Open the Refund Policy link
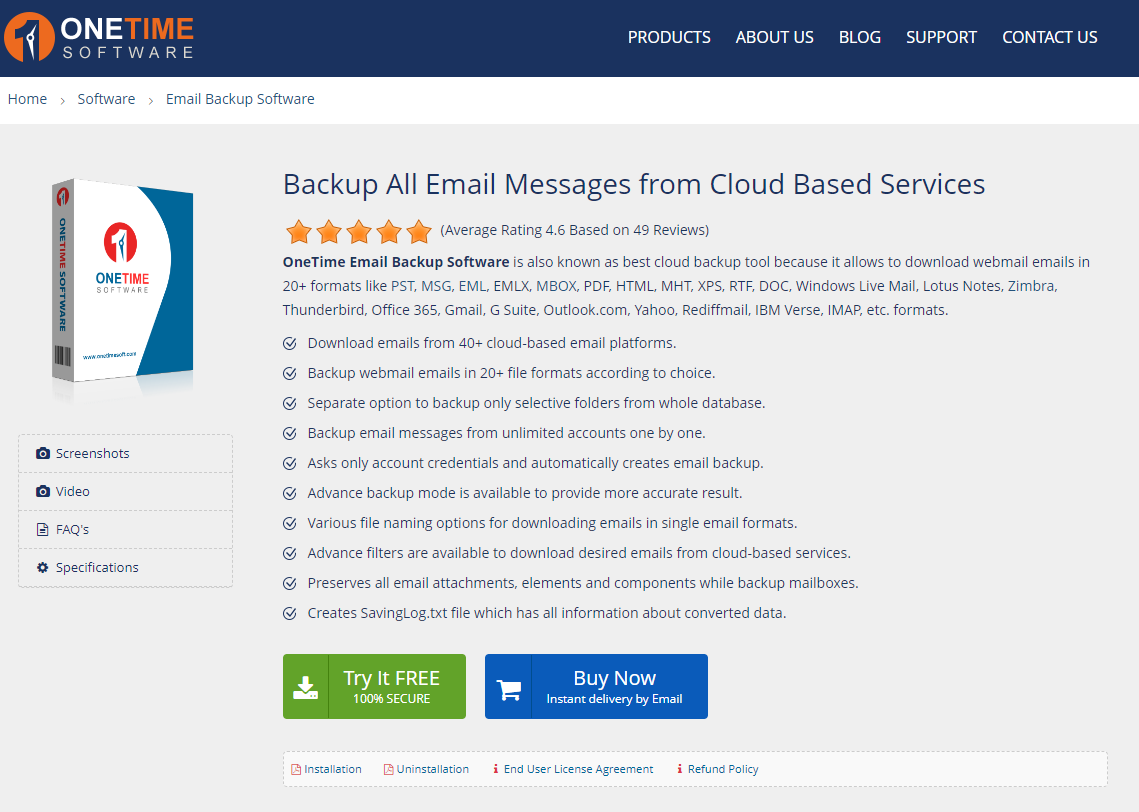The image size is (1139, 812). [722, 768]
